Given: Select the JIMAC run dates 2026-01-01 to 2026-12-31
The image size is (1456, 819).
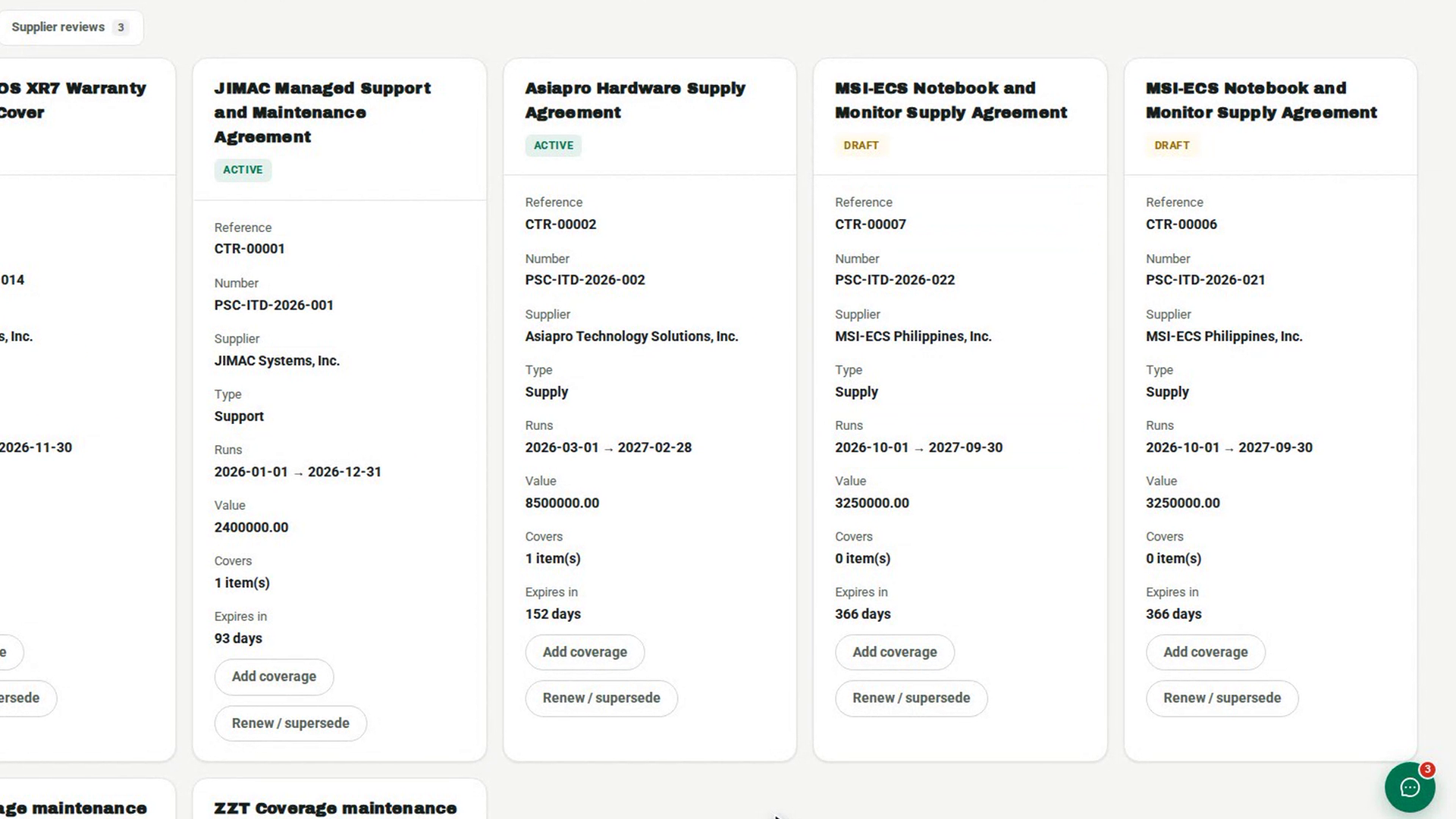Looking at the screenshot, I should click(x=298, y=472).
